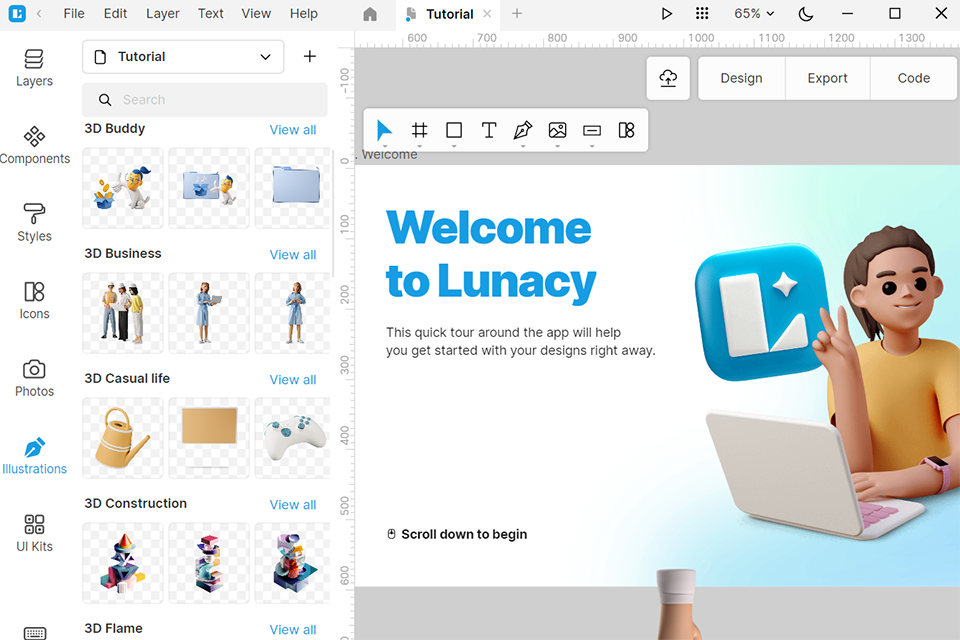This screenshot has height=640, width=960.
Task: Open the 65% zoom dropdown
Action: (754, 13)
